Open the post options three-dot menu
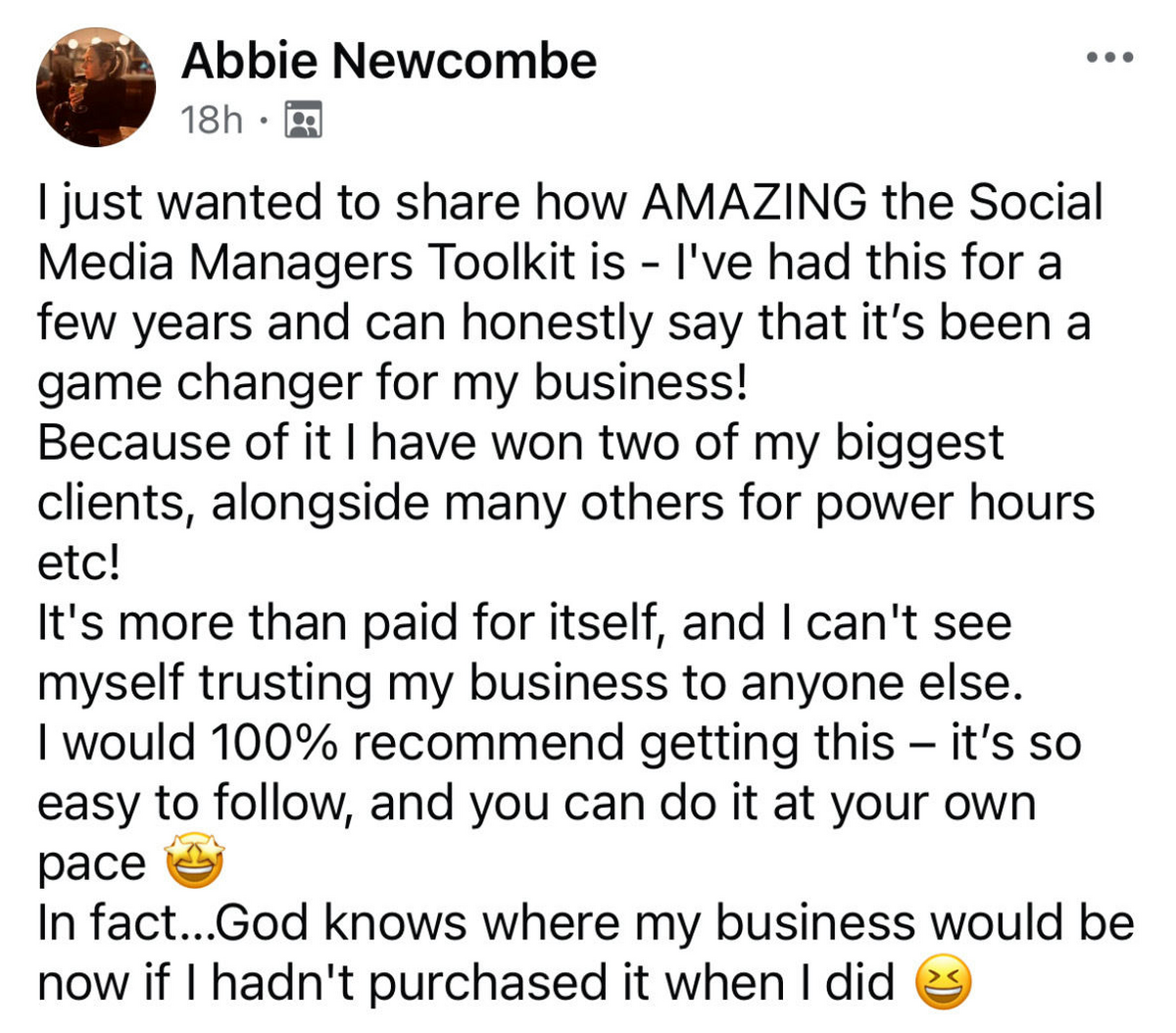This screenshot has height=1033, width=1176. (1111, 57)
